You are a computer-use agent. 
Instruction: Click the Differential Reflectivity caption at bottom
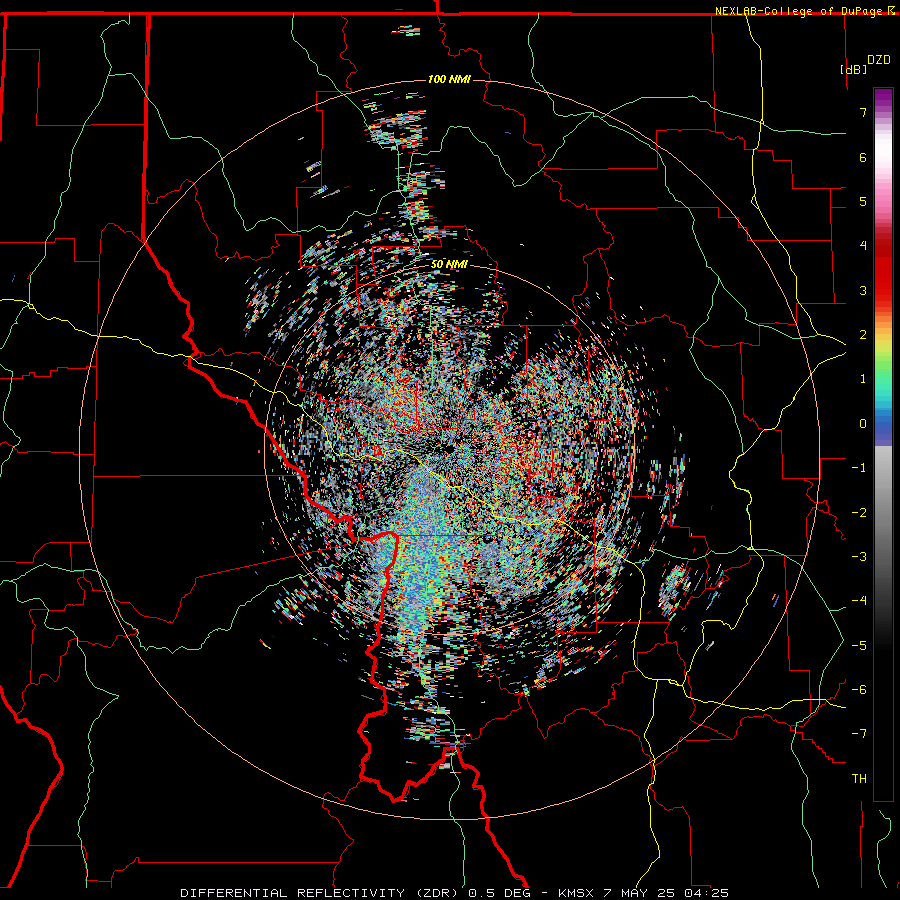455,893
